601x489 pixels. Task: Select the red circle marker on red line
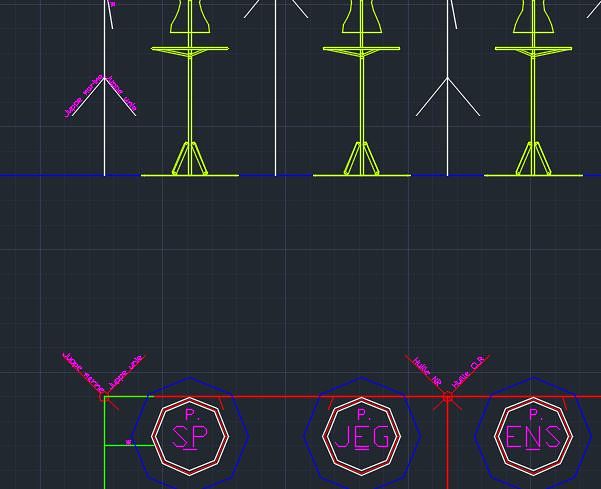pyautogui.click(x=447, y=397)
